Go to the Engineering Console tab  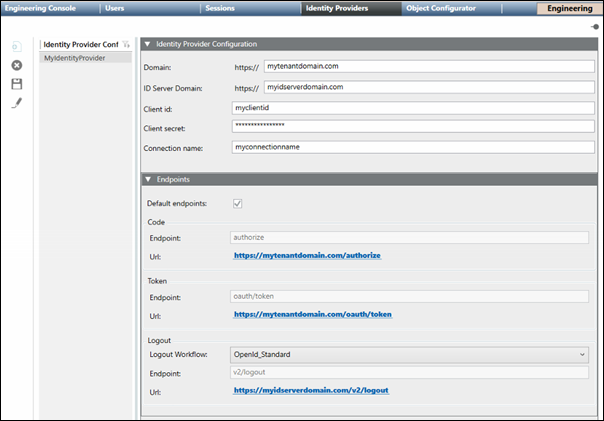44,8
